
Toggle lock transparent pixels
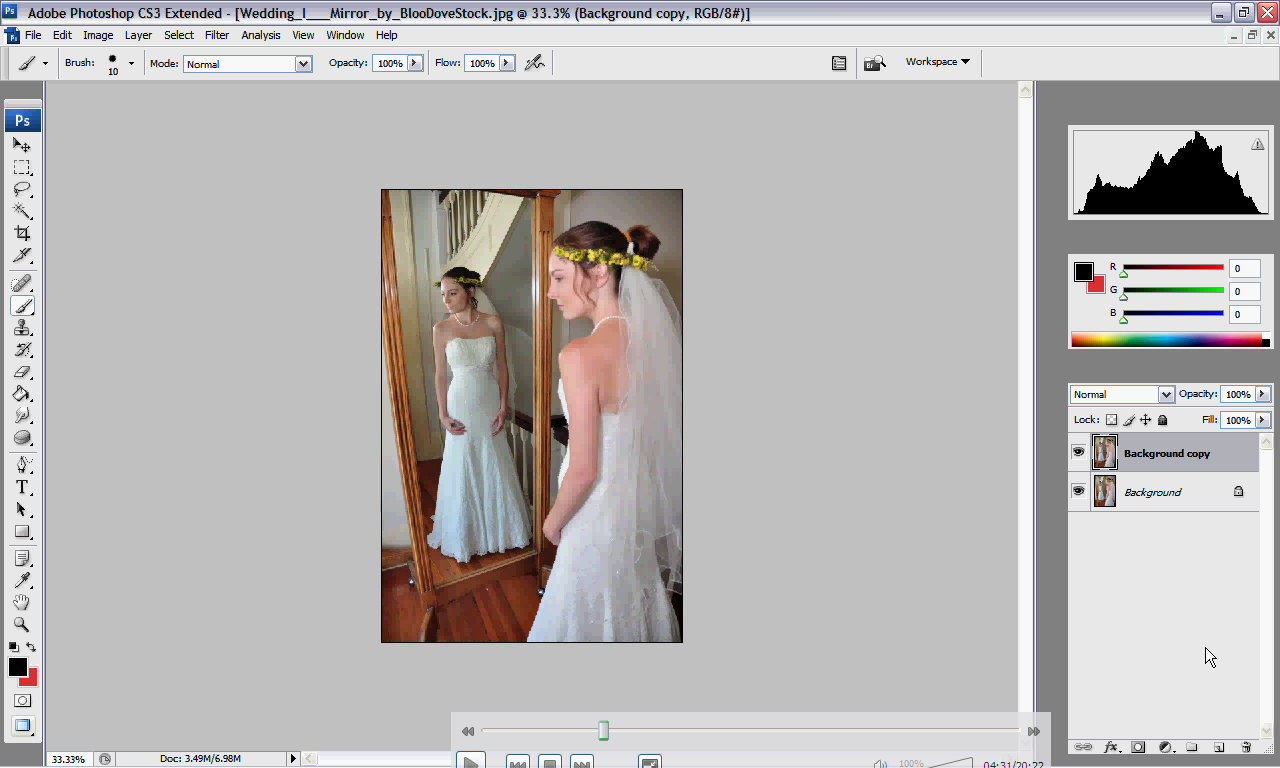(1111, 420)
